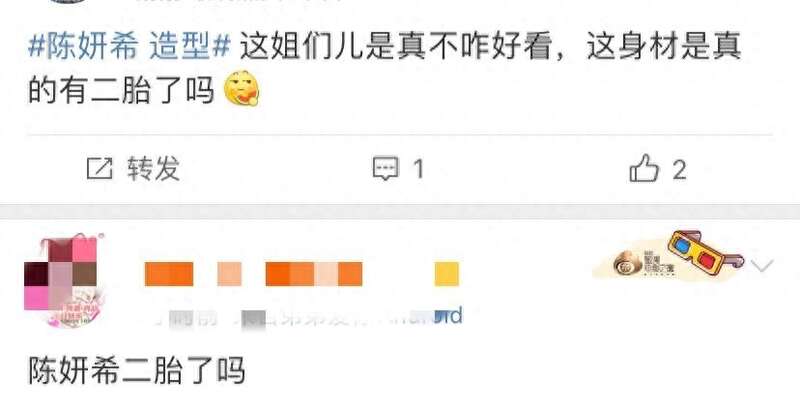Click the yellow level badge beside username

pyautogui.click(x=446, y=274)
